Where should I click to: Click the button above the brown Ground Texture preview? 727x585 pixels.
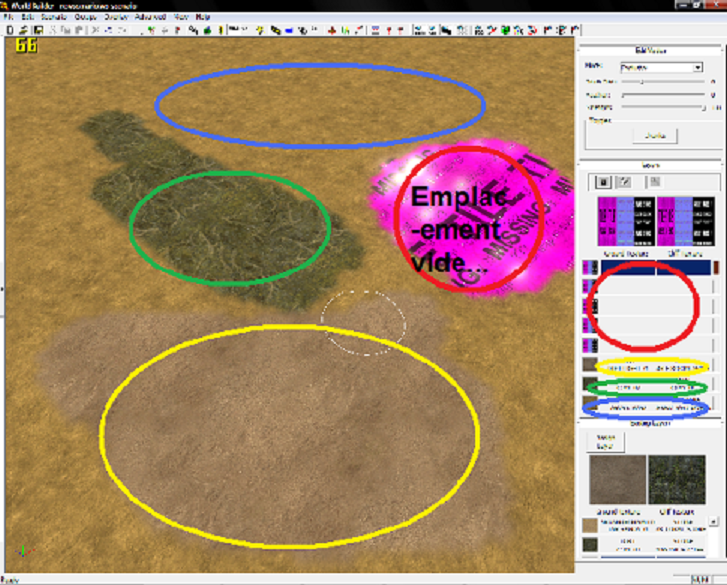click(x=605, y=442)
